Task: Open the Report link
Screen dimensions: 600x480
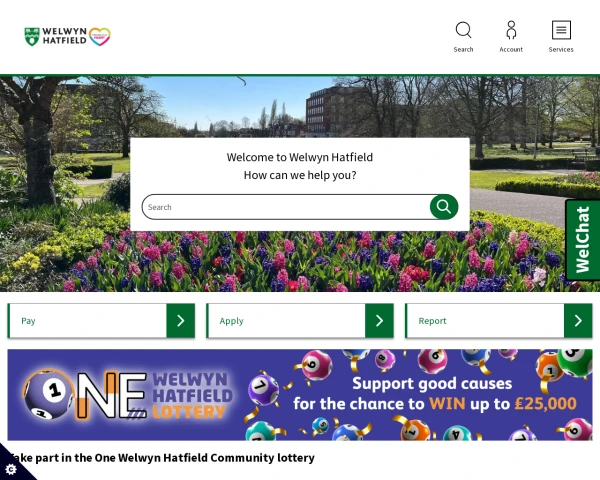Action: tap(432, 321)
